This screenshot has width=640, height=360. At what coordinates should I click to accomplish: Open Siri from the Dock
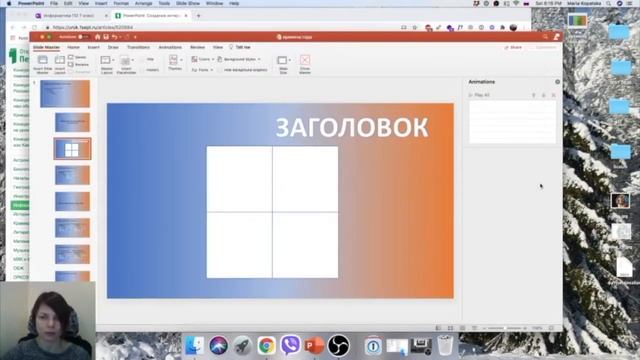tap(219, 345)
